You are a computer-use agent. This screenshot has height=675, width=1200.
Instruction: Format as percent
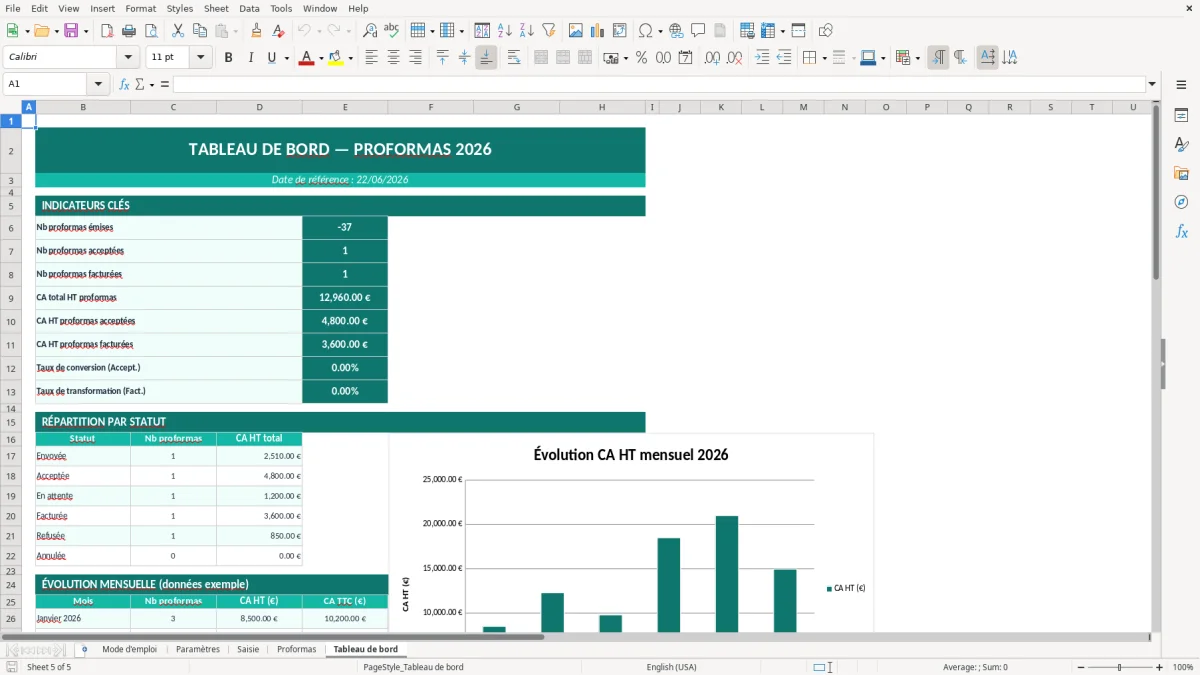[x=641, y=58]
